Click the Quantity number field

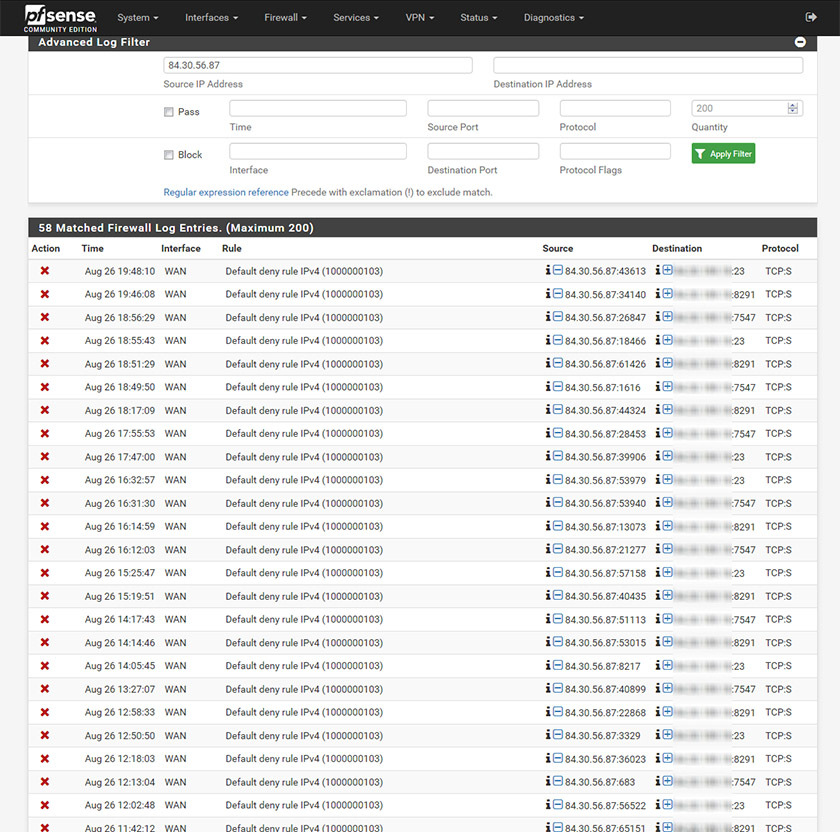(747, 108)
